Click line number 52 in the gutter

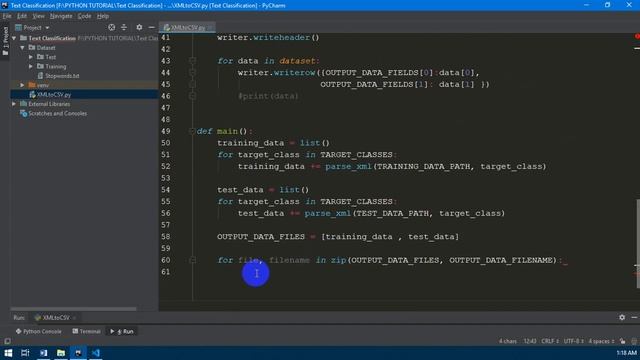click(165, 167)
